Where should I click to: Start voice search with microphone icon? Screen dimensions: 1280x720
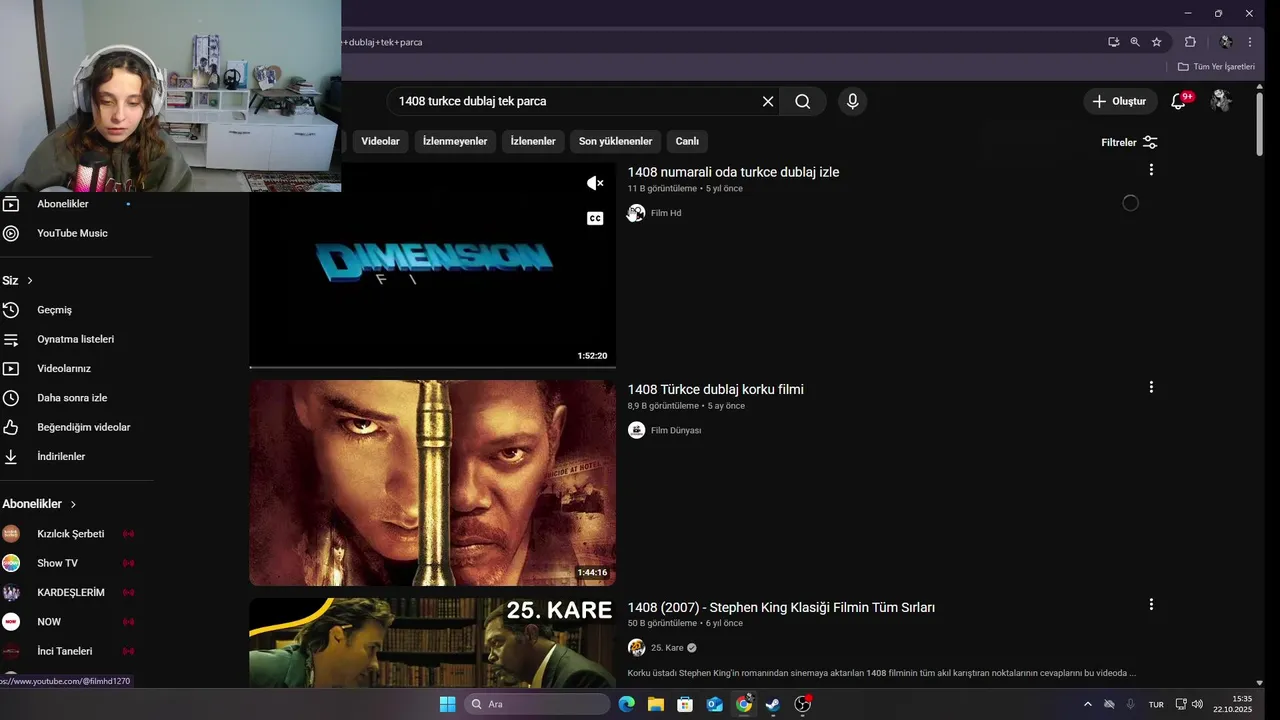[x=852, y=101]
